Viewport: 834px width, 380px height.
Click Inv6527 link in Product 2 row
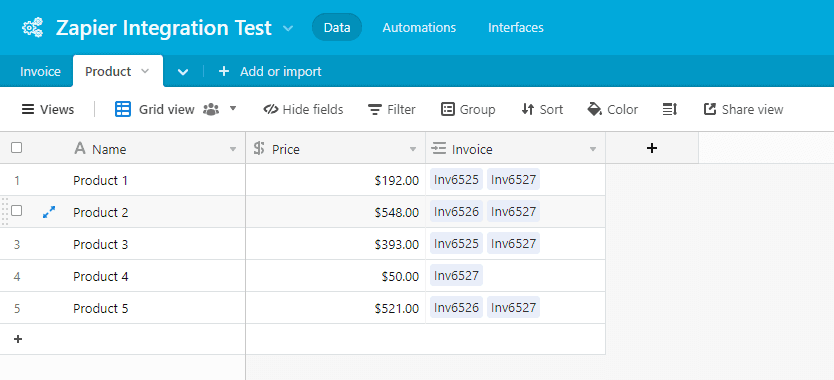click(513, 211)
